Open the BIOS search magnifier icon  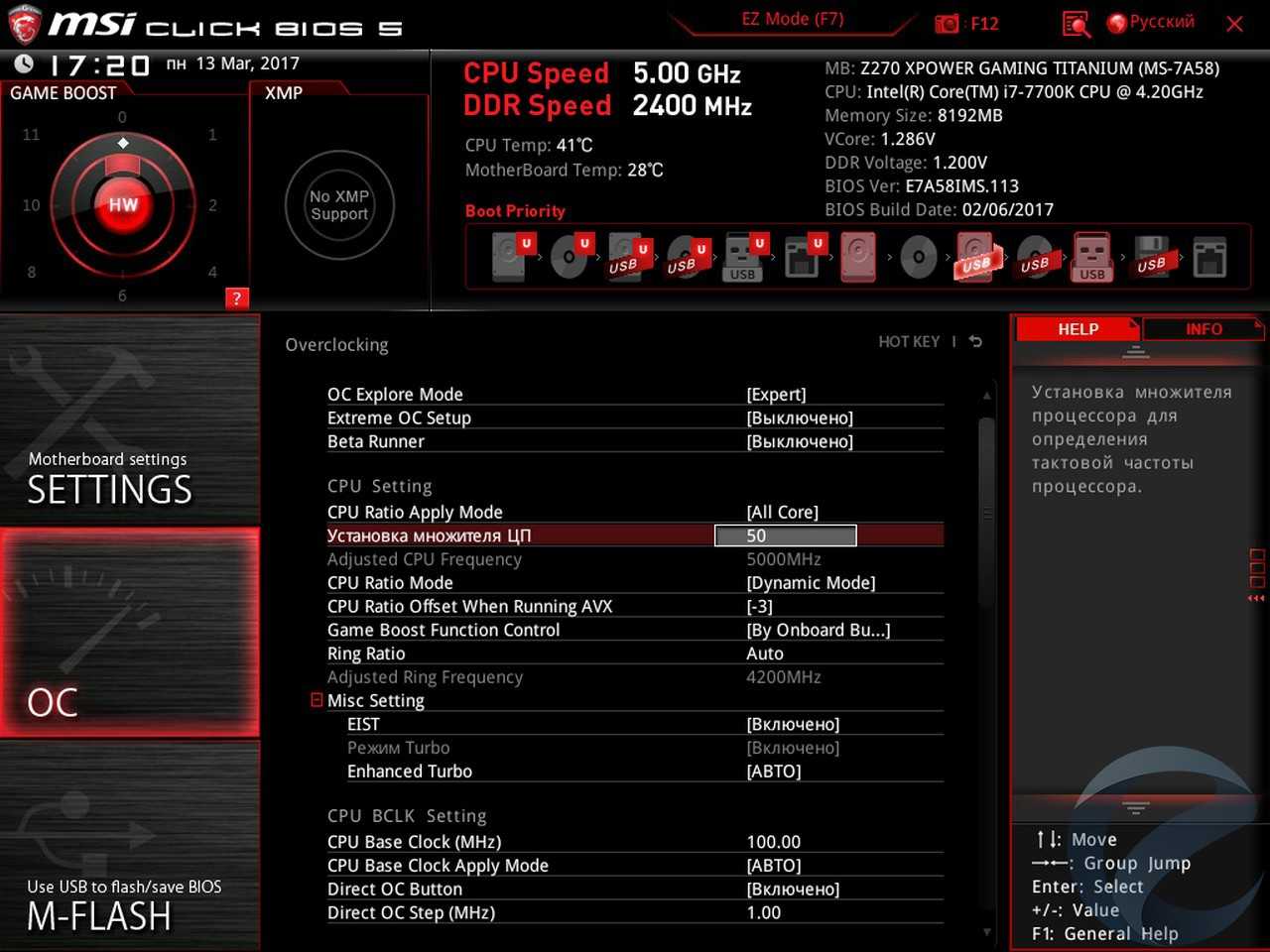click(x=1076, y=24)
